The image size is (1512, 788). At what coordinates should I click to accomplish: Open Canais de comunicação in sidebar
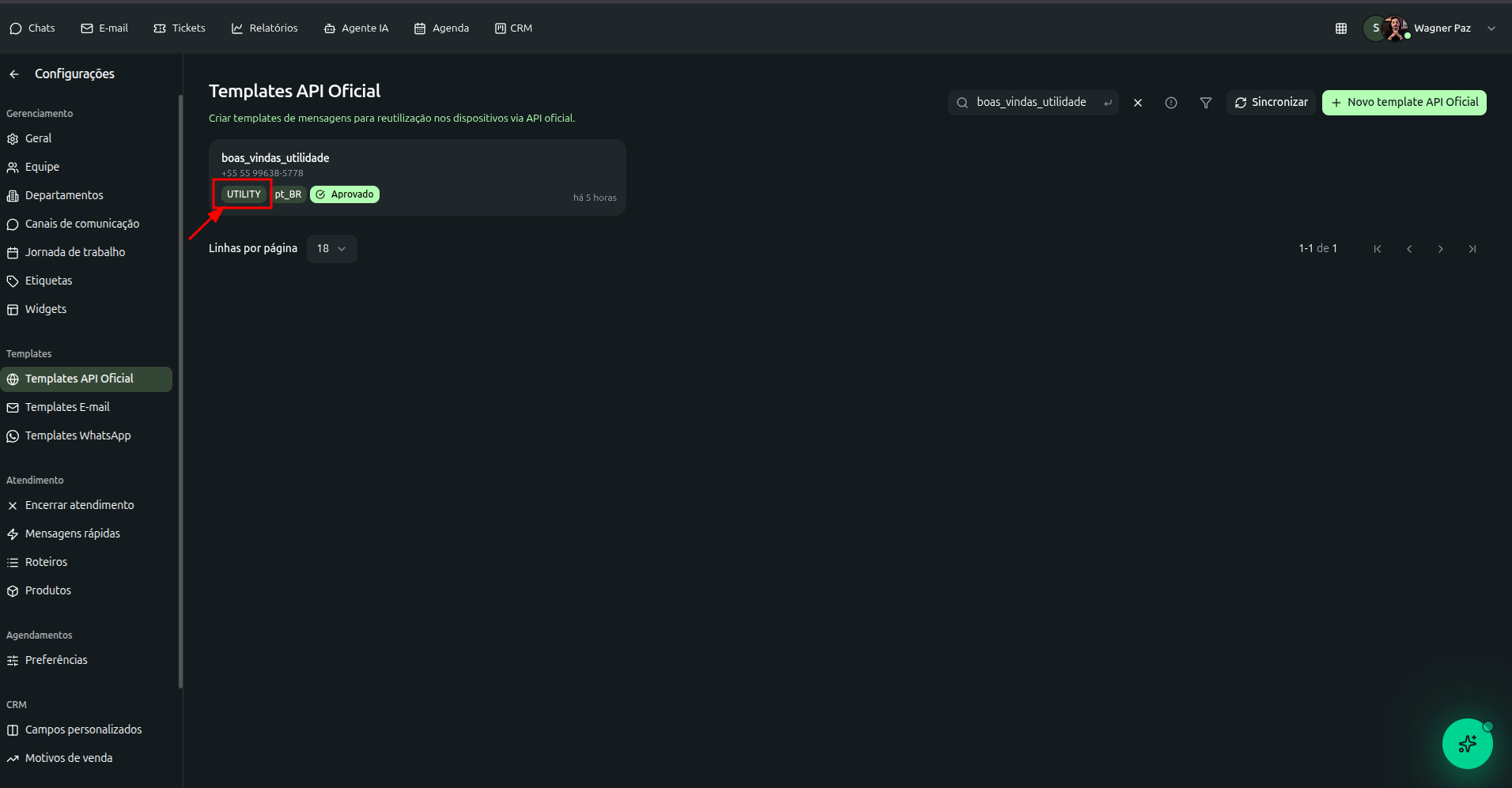click(x=81, y=224)
